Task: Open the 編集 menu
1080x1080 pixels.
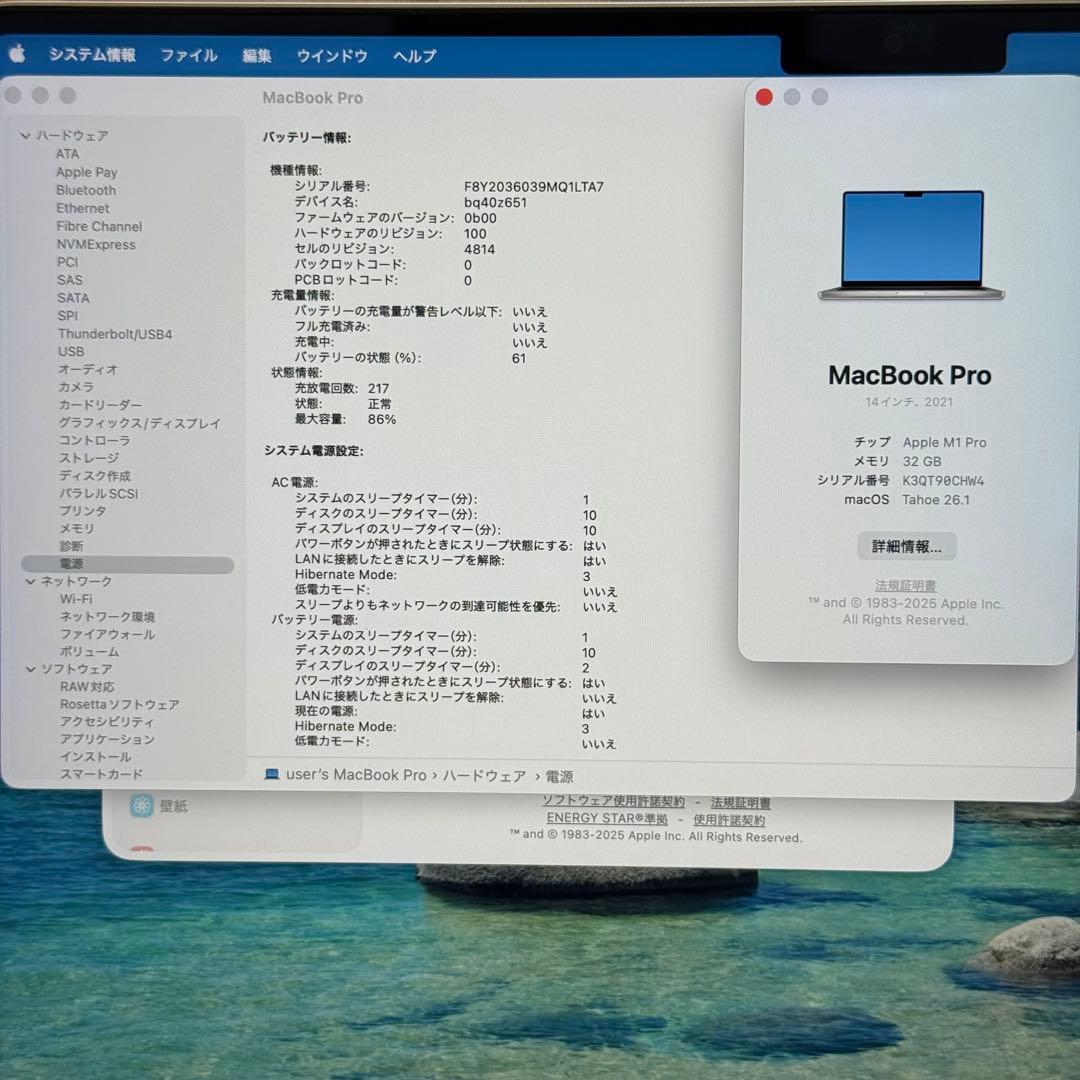Action: (x=257, y=56)
